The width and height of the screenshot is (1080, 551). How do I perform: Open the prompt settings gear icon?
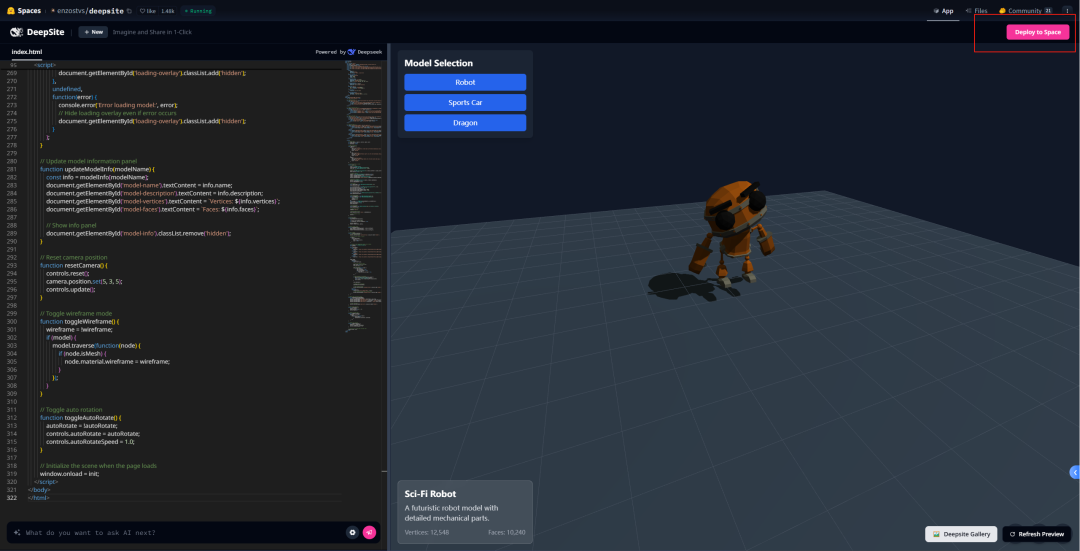(x=353, y=532)
